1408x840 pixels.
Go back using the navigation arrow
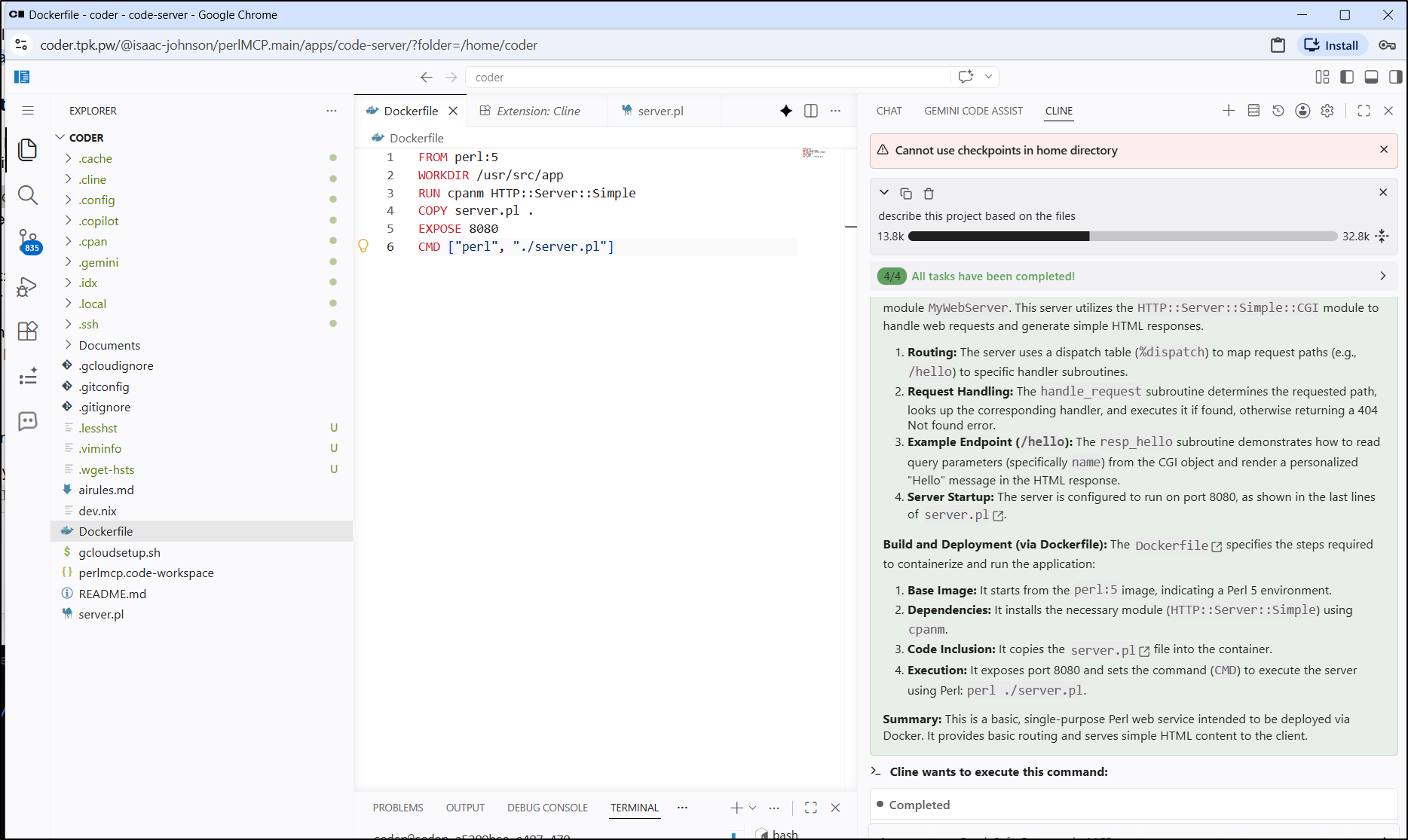click(427, 77)
